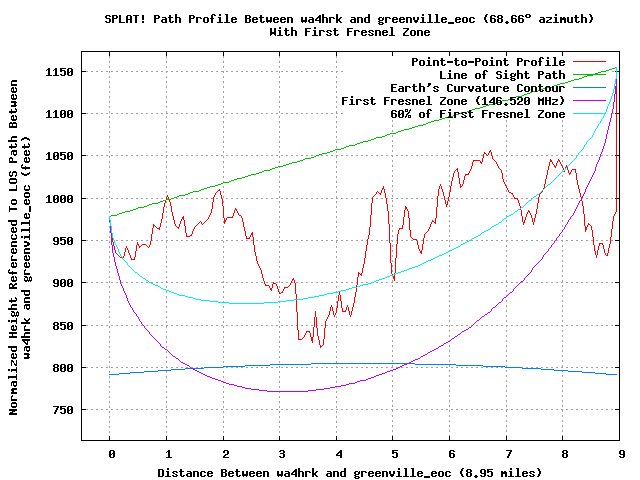Click '60% of First Fresnel Zone' legend label
640x480 pixels.
point(478,114)
